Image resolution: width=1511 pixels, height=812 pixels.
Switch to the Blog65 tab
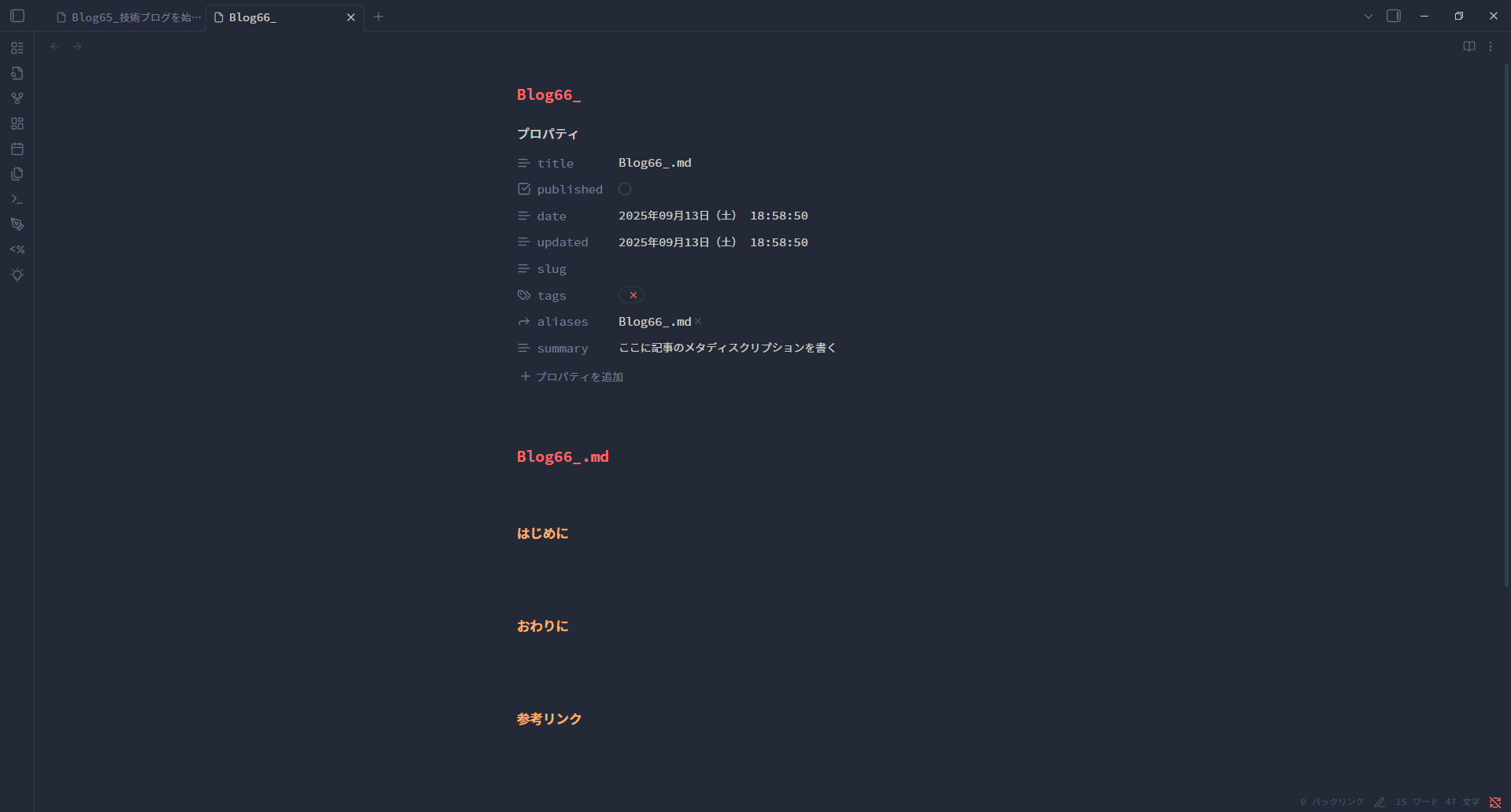(130, 17)
